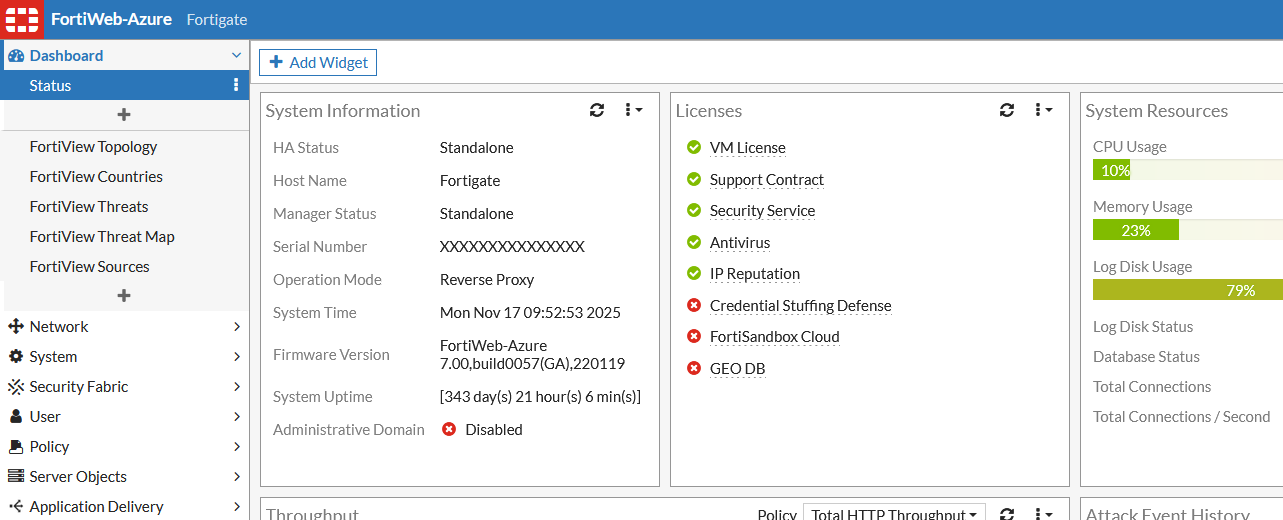Click the System Time value
1283x520 pixels.
tap(530, 313)
